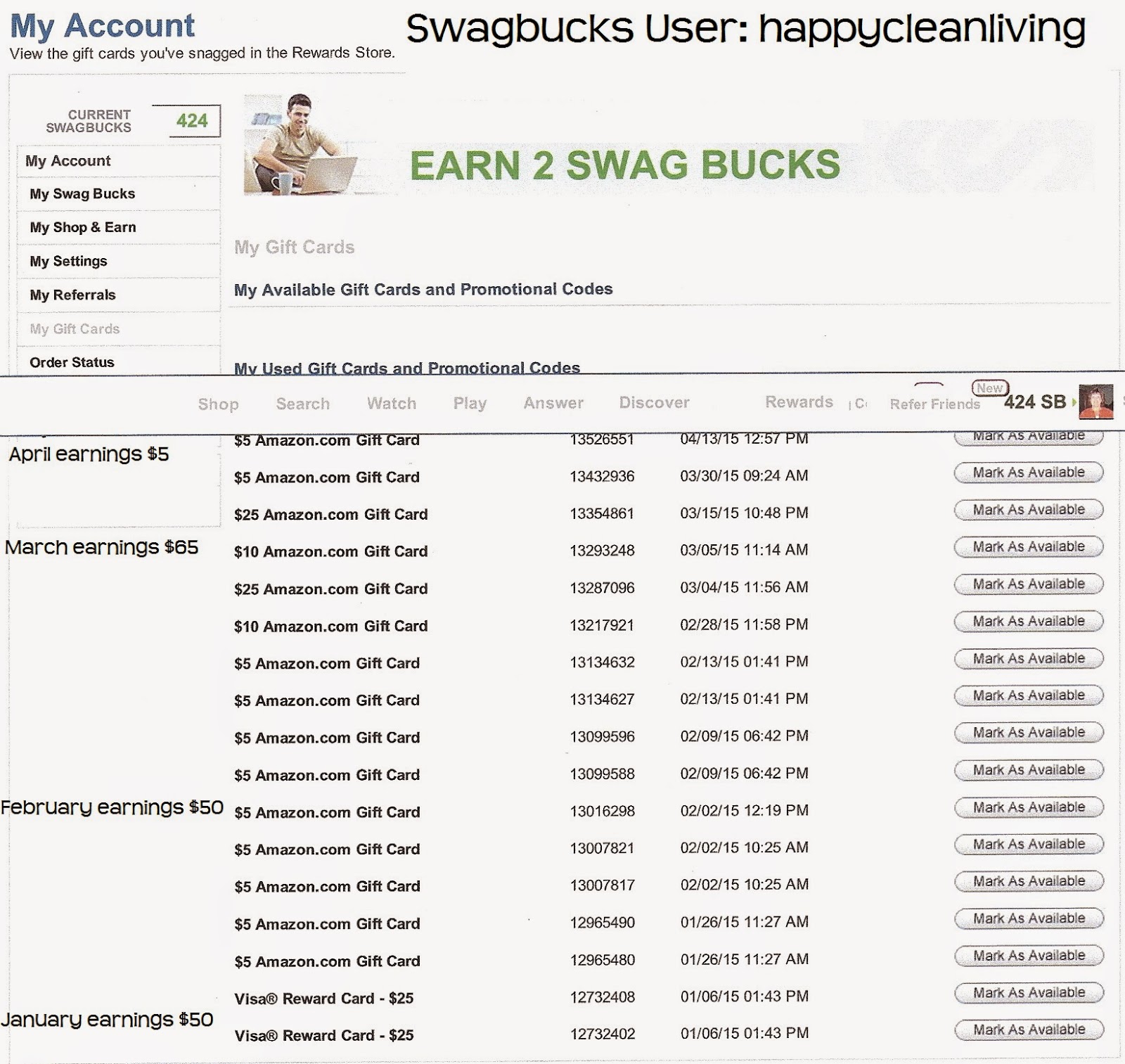Select My Gift Cards in the sidebar

75,329
